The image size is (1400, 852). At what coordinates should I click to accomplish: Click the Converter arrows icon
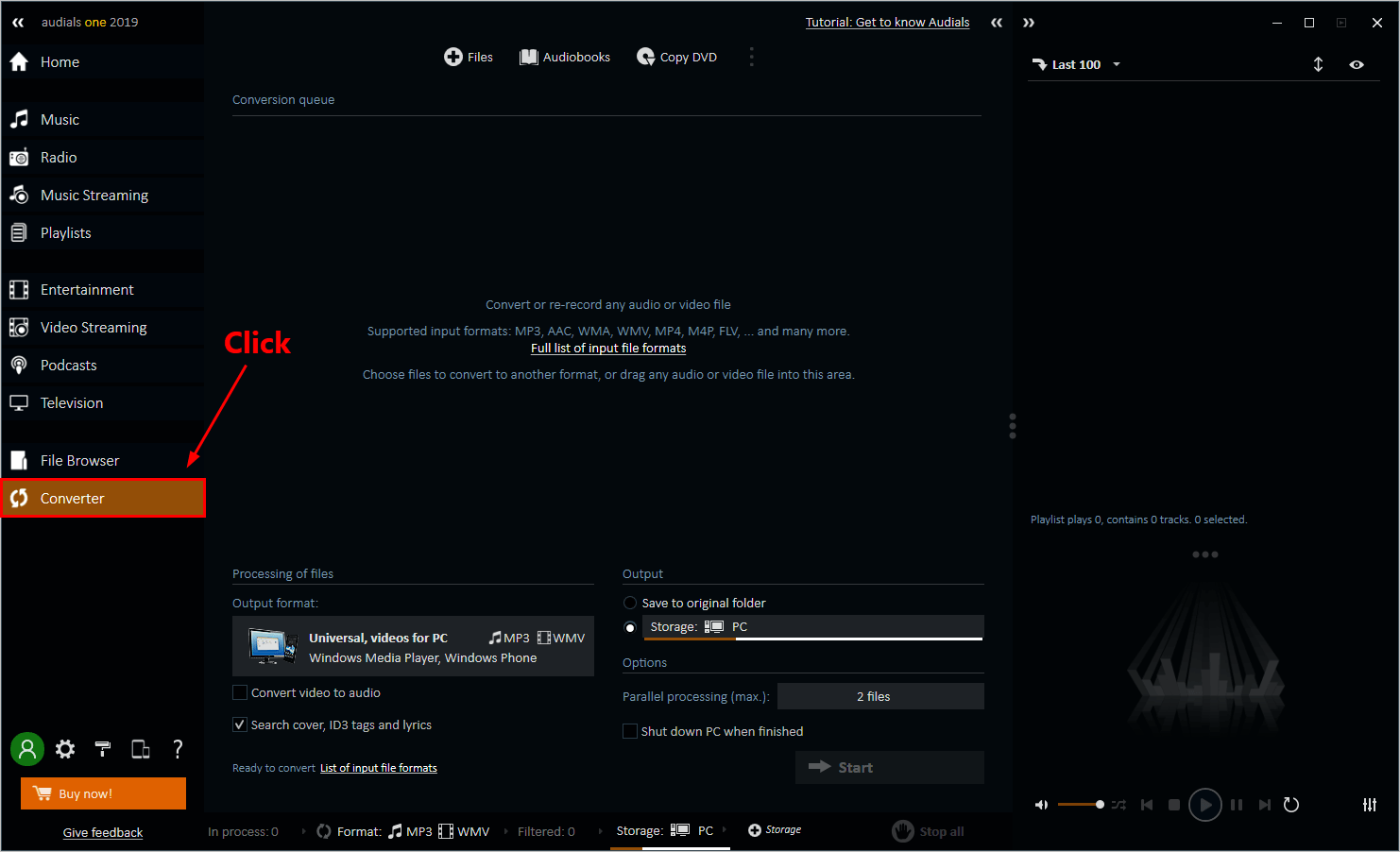[x=19, y=498]
